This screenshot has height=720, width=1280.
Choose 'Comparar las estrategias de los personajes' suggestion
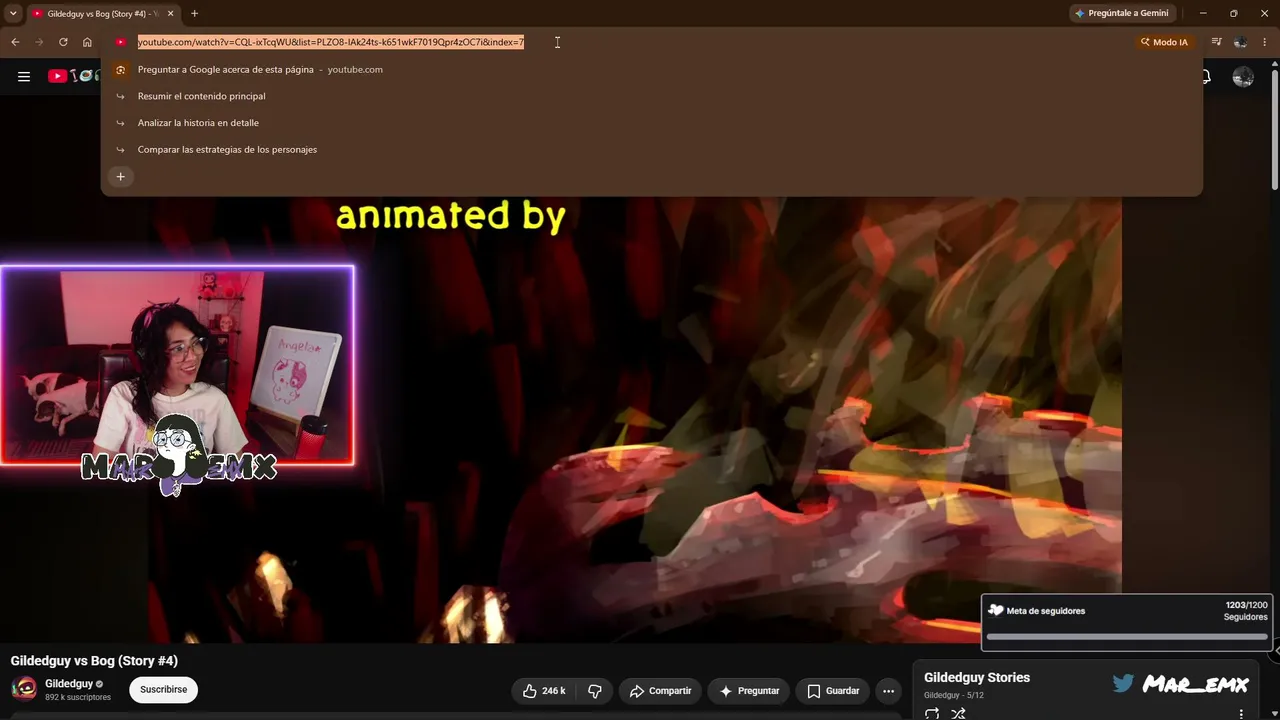point(651,149)
